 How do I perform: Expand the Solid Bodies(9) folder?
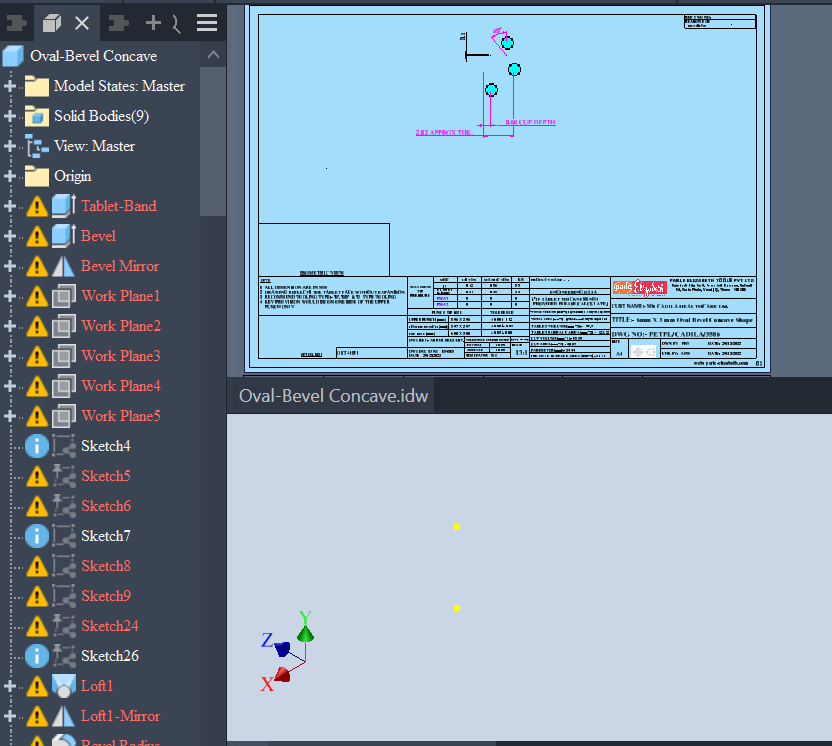coord(10,116)
